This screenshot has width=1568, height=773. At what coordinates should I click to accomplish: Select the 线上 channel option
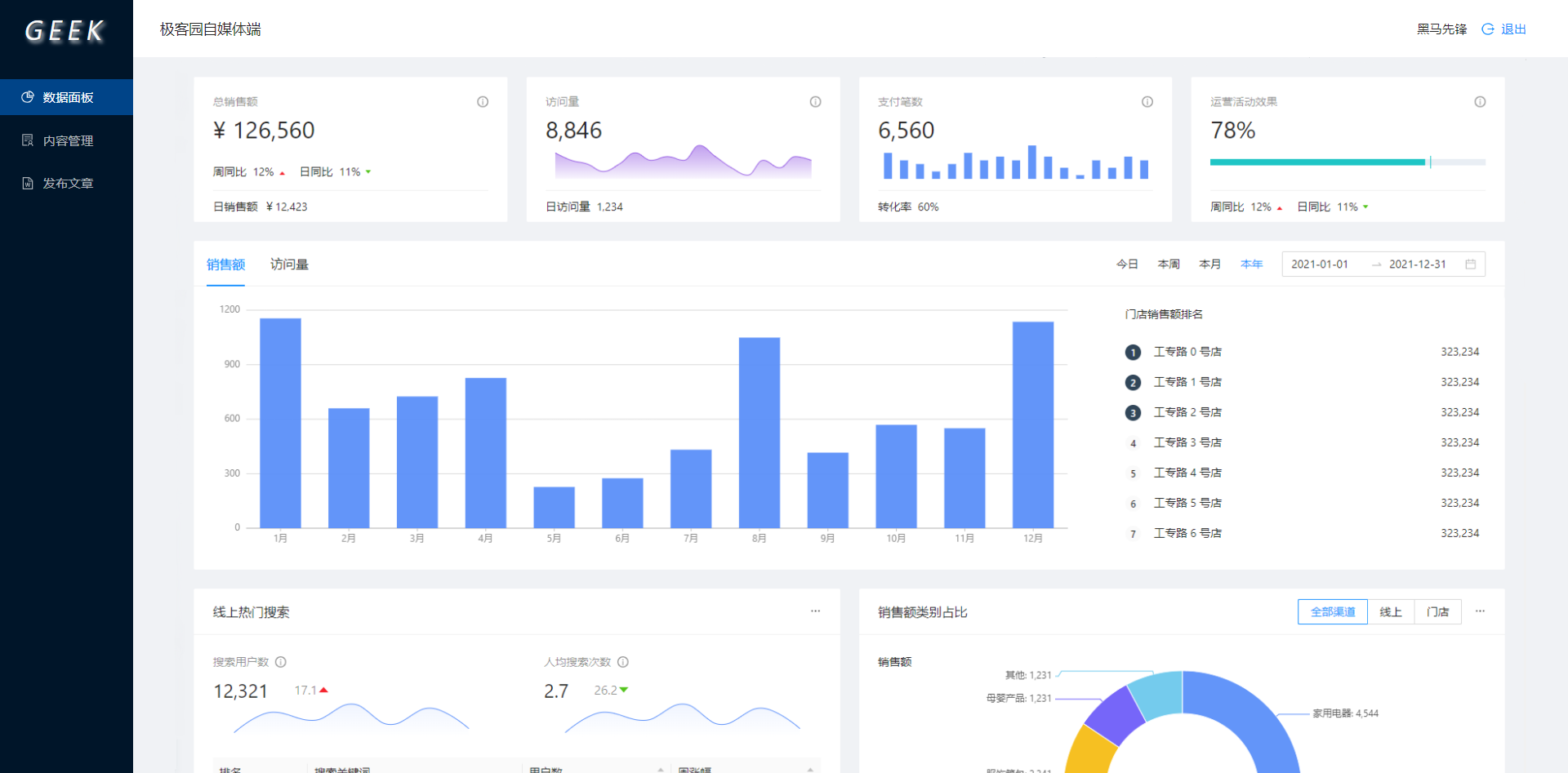pos(1391,611)
